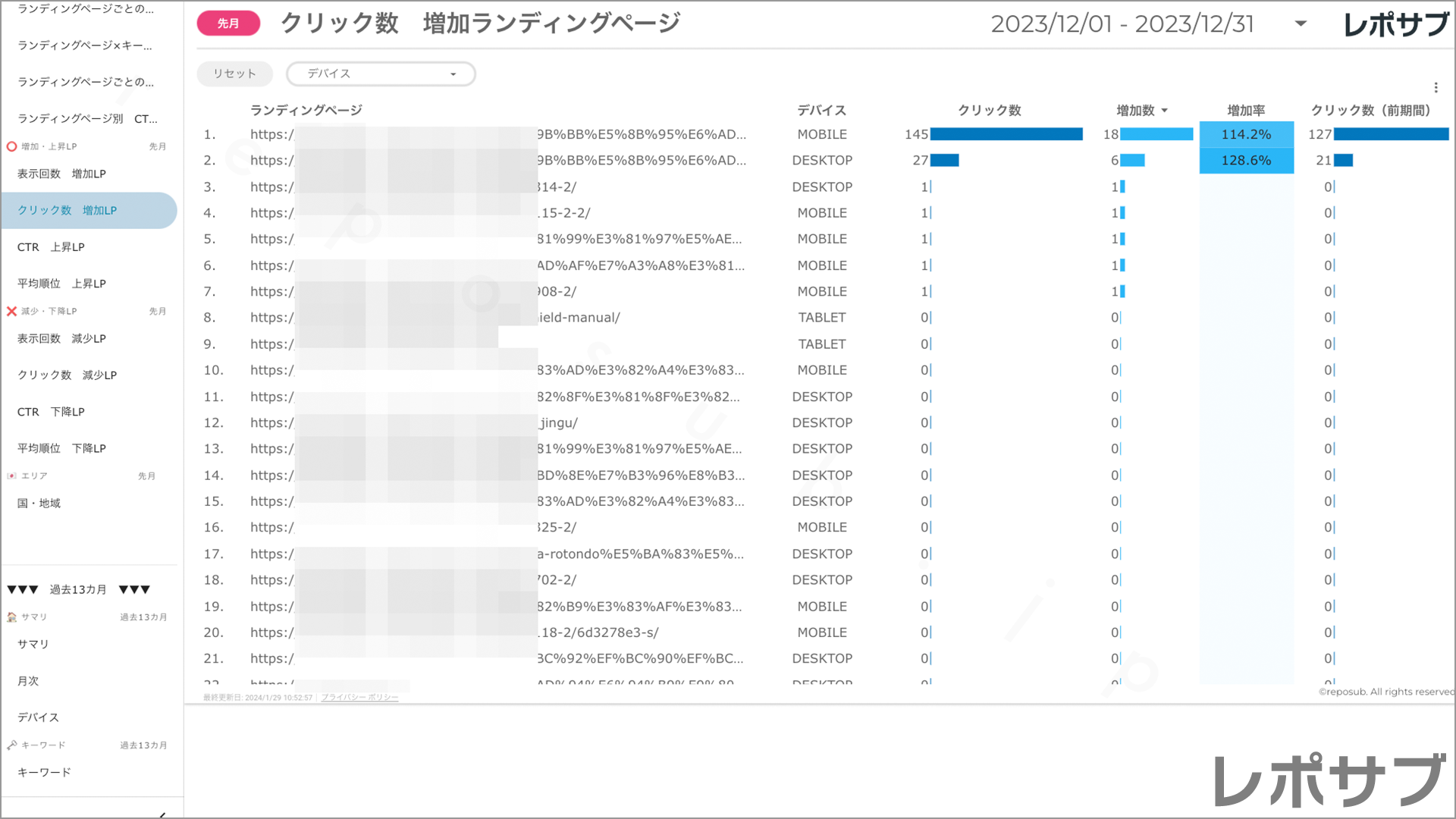This screenshot has width=1456, height=819.
Task: Go to CTR 上昇LP page
Action: 51,247
